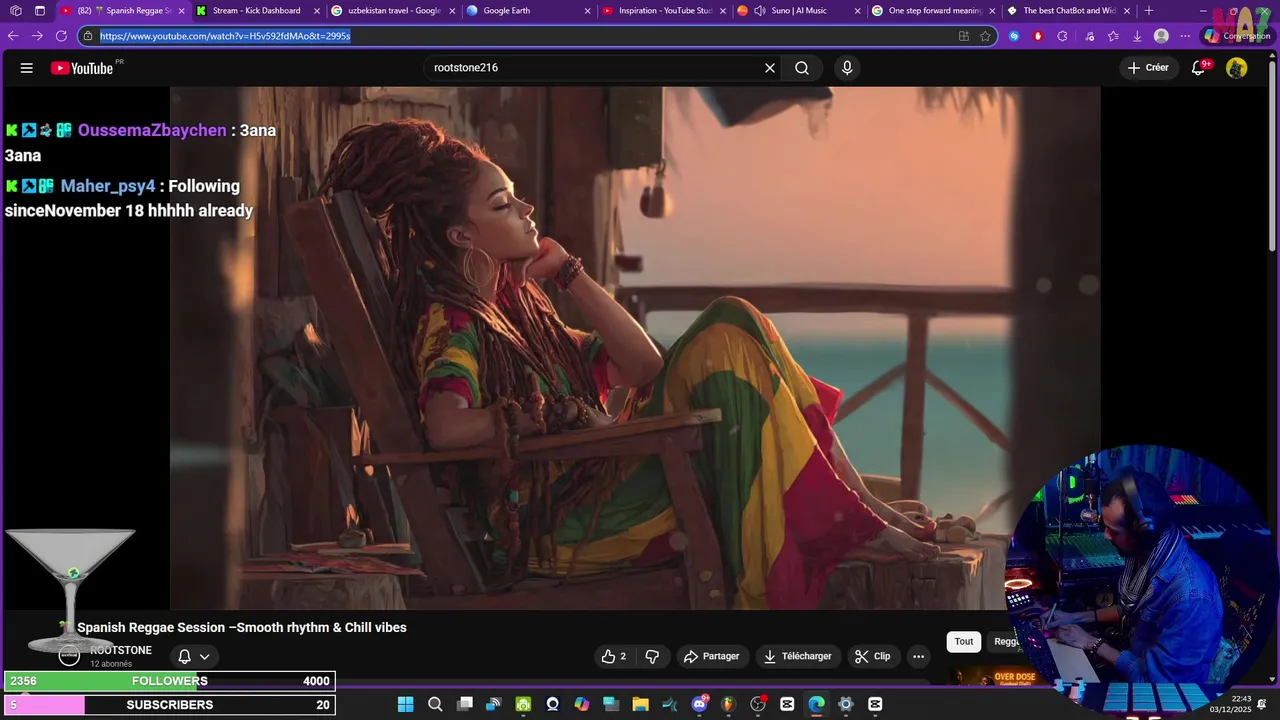
Task: Open more actions three-dot menu under video
Action: click(x=918, y=656)
